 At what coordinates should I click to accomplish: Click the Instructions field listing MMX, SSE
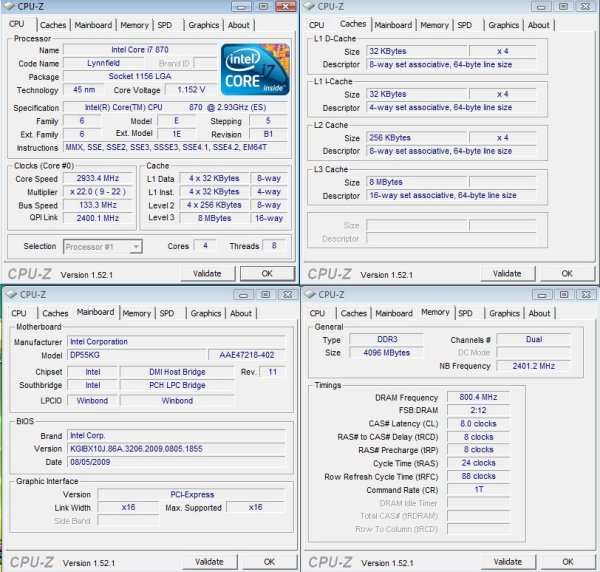coord(176,147)
